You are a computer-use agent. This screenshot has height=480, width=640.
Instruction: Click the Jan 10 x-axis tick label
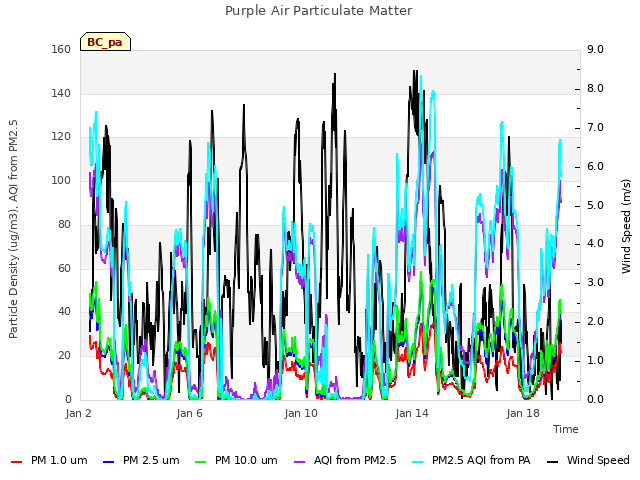click(301, 413)
